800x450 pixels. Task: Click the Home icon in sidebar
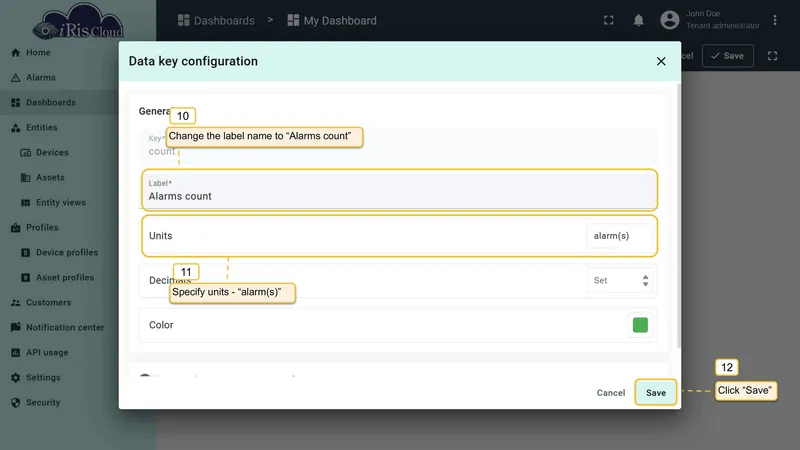point(16,53)
